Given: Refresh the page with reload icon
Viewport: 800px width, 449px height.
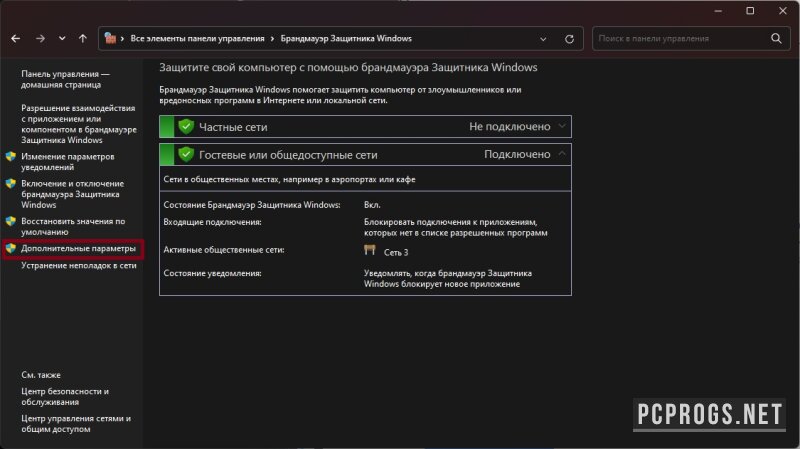Looking at the screenshot, I should pyautogui.click(x=569, y=39).
